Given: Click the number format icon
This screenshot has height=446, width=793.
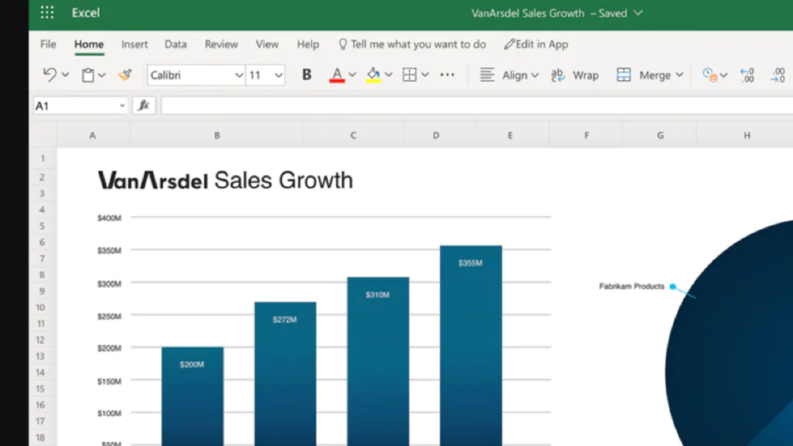Looking at the screenshot, I should [x=710, y=75].
